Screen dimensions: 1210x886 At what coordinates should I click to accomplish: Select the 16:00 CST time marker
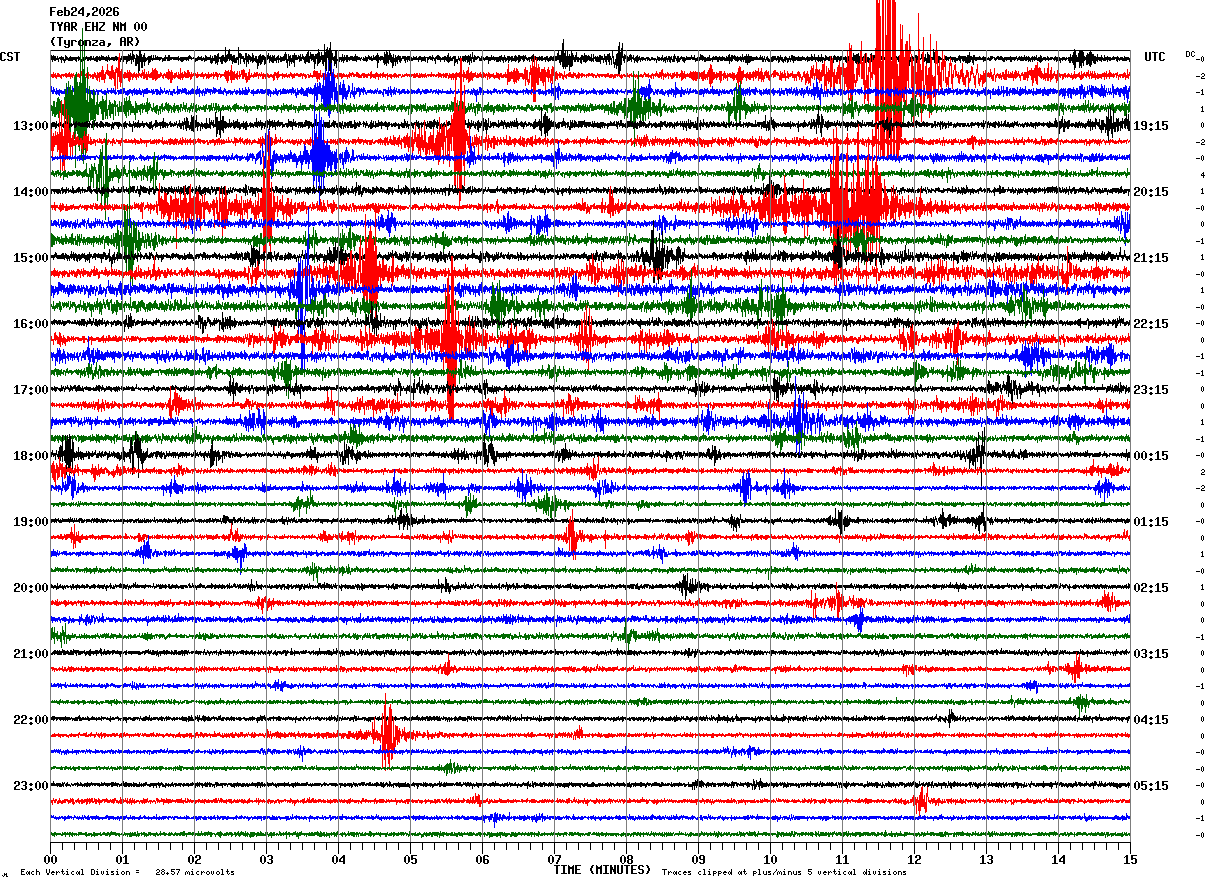pyautogui.click(x=31, y=324)
